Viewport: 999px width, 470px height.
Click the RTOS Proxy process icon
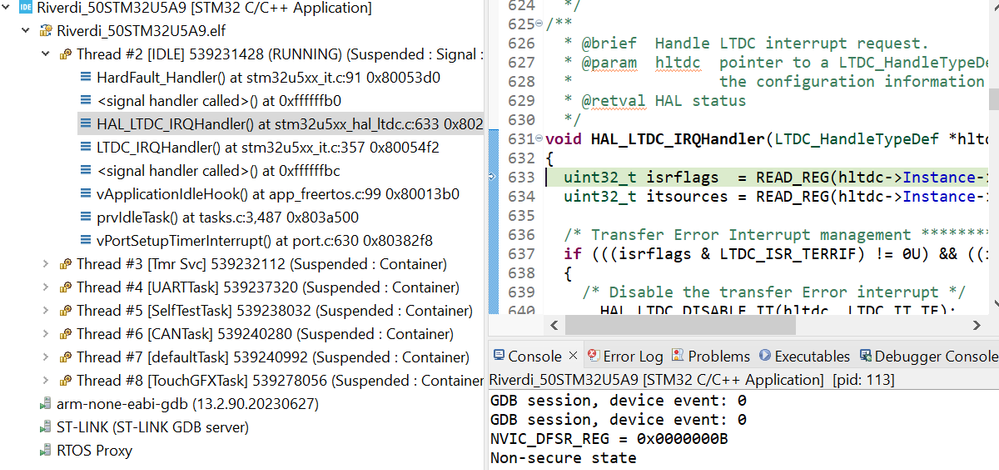pos(45,451)
